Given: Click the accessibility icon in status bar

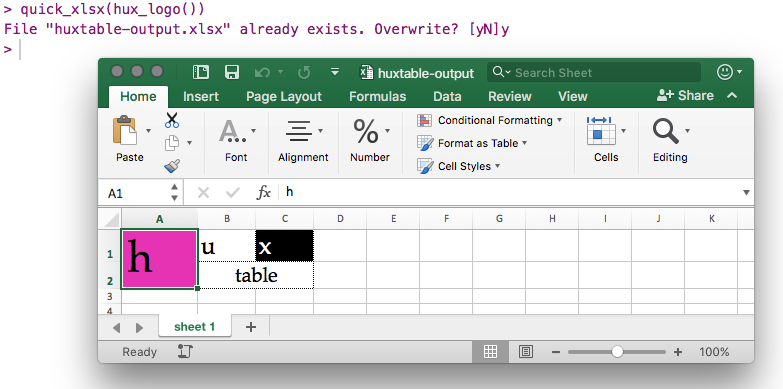Looking at the screenshot, I should coord(185,352).
